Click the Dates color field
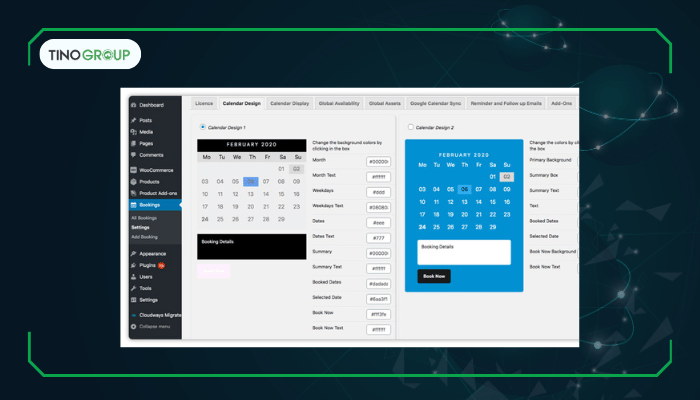Screen dimensions: 700x400 [x=379, y=223]
